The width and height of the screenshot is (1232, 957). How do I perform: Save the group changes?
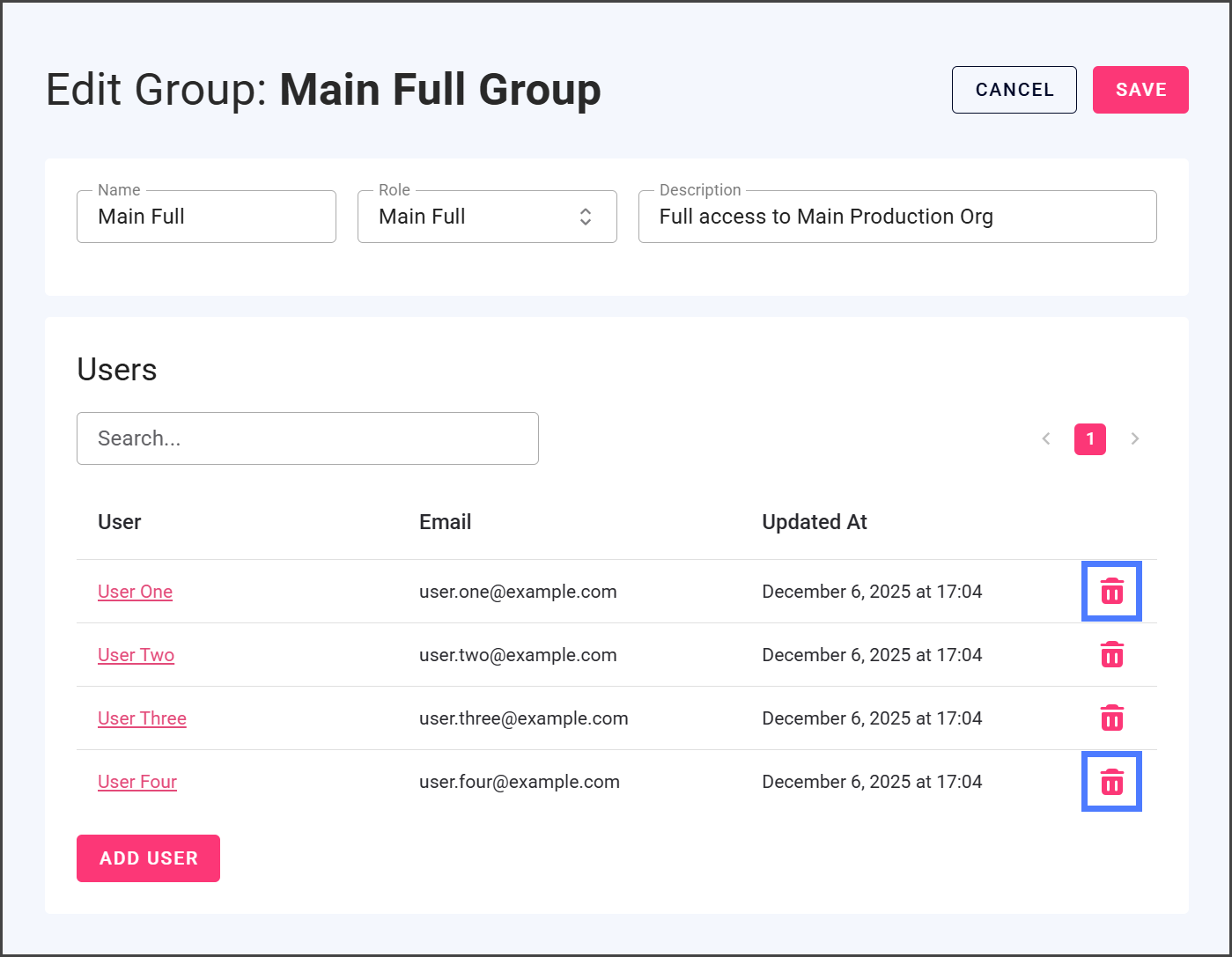(x=1140, y=90)
